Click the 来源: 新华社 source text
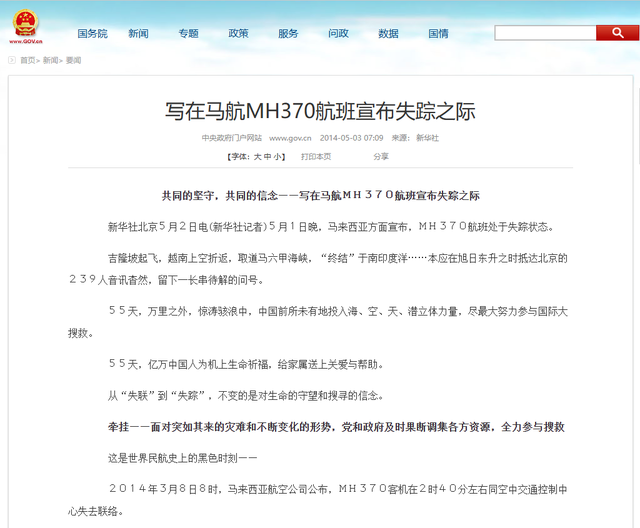 pyautogui.click(x=415, y=138)
